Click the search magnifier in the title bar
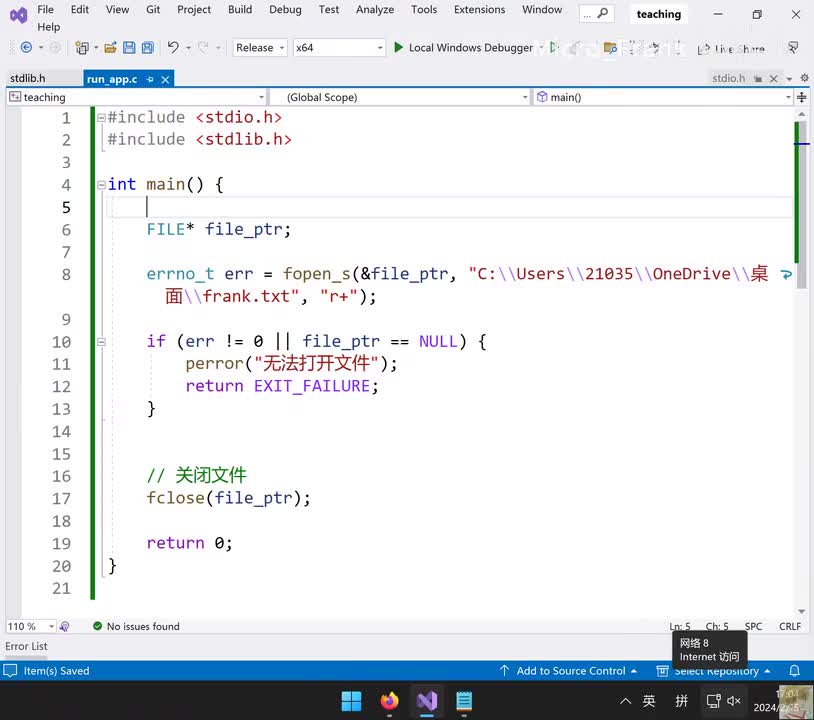Viewport: 814px width, 720px height. pyautogui.click(x=602, y=13)
